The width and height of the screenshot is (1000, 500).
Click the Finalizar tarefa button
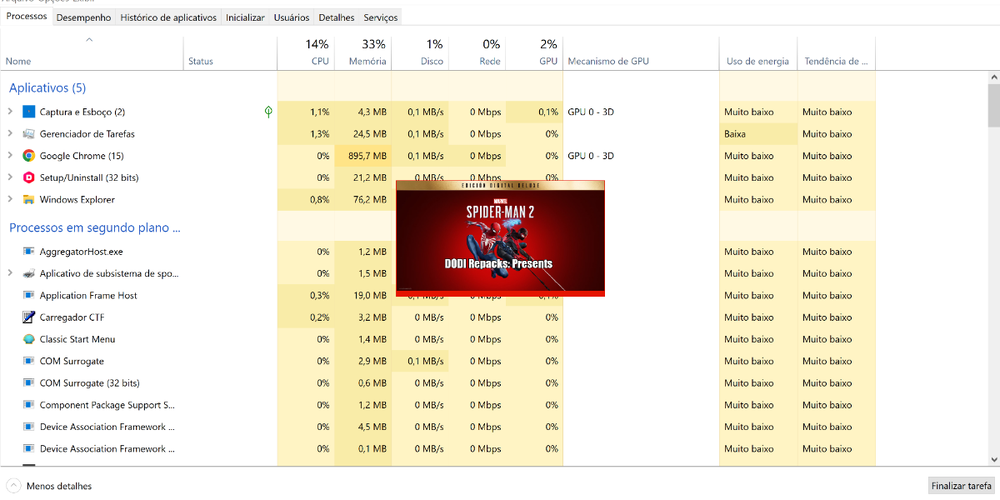960,486
